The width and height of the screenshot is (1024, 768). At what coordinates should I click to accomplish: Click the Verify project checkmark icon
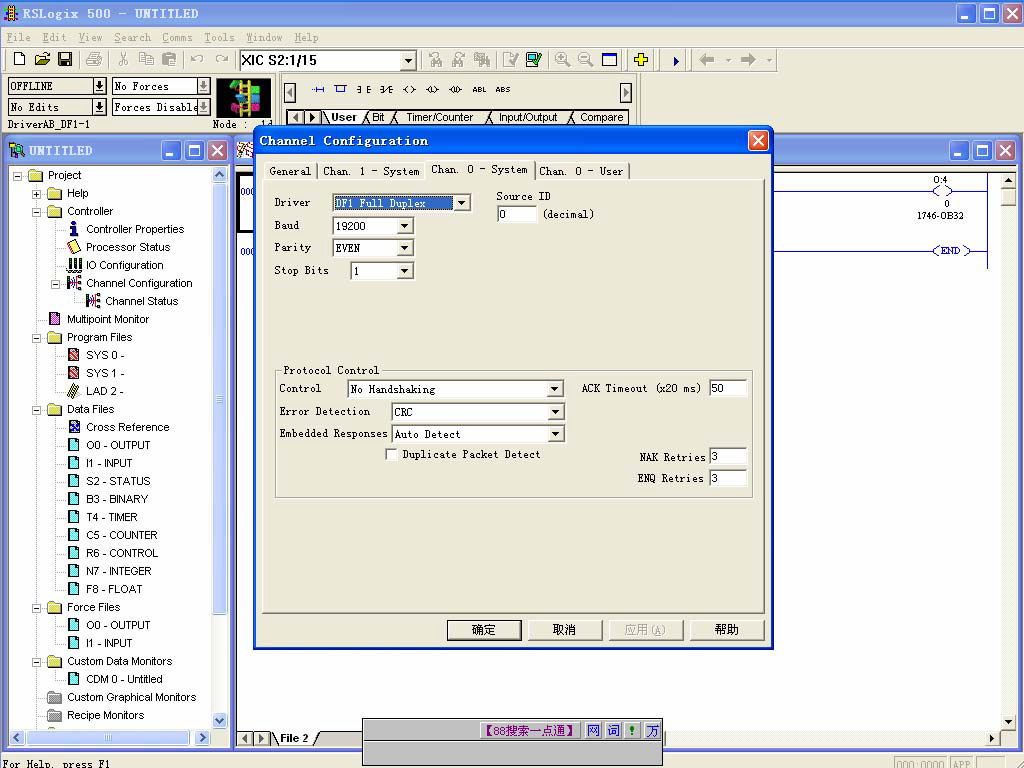pyautogui.click(x=534, y=59)
